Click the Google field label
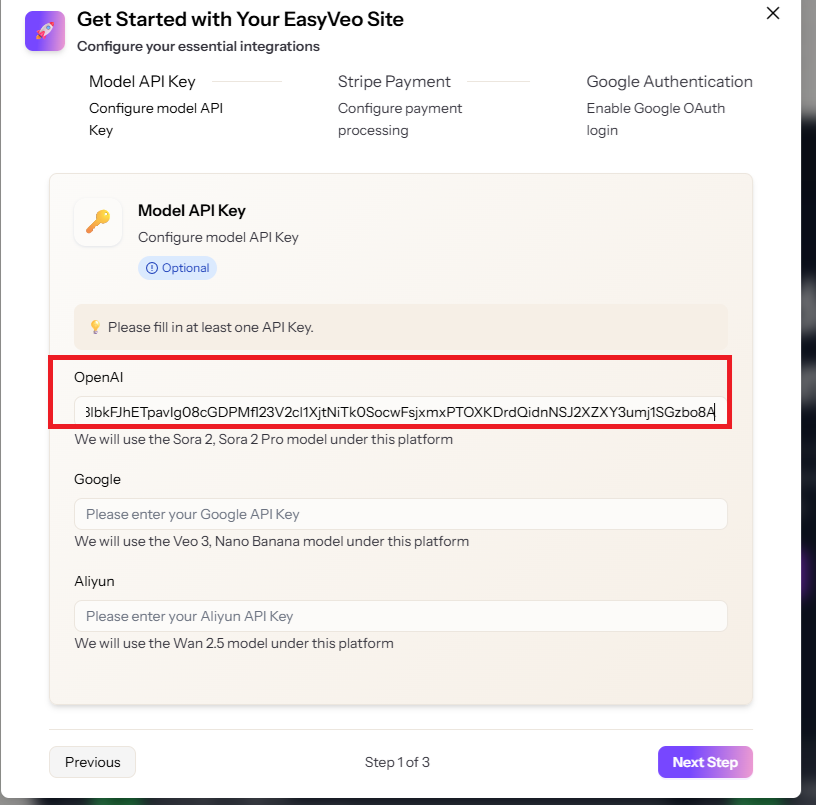The width and height of the screenshot is (816, 805). point(97,479)
